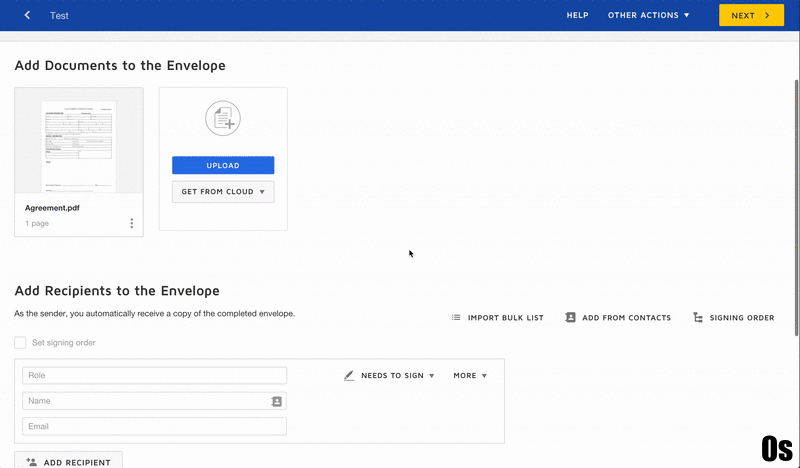Screen dimensions: 800x468
Task: Click into the Email input field
Action: (x=154, y=427)
